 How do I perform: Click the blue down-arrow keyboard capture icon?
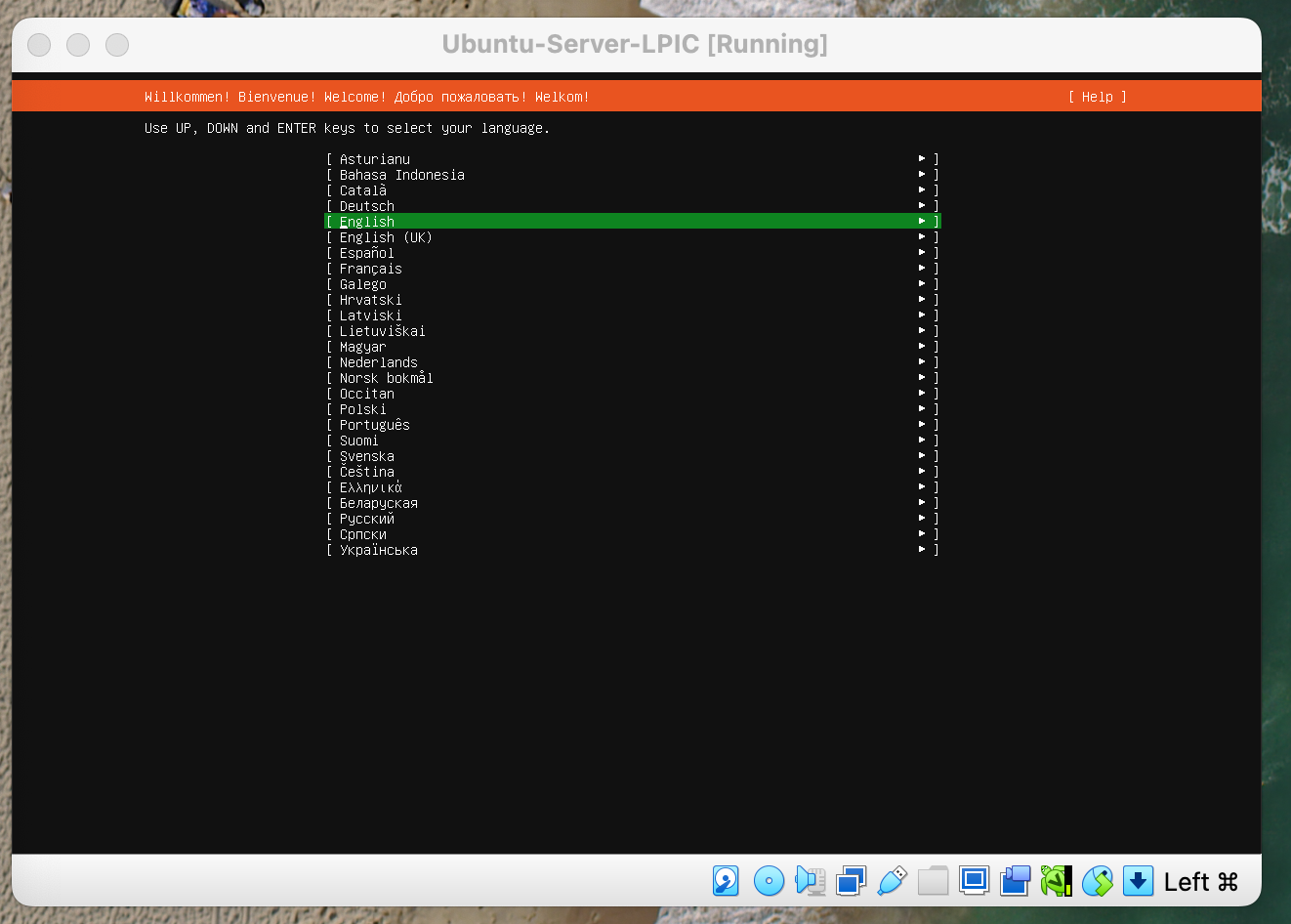click(1138, 881)
